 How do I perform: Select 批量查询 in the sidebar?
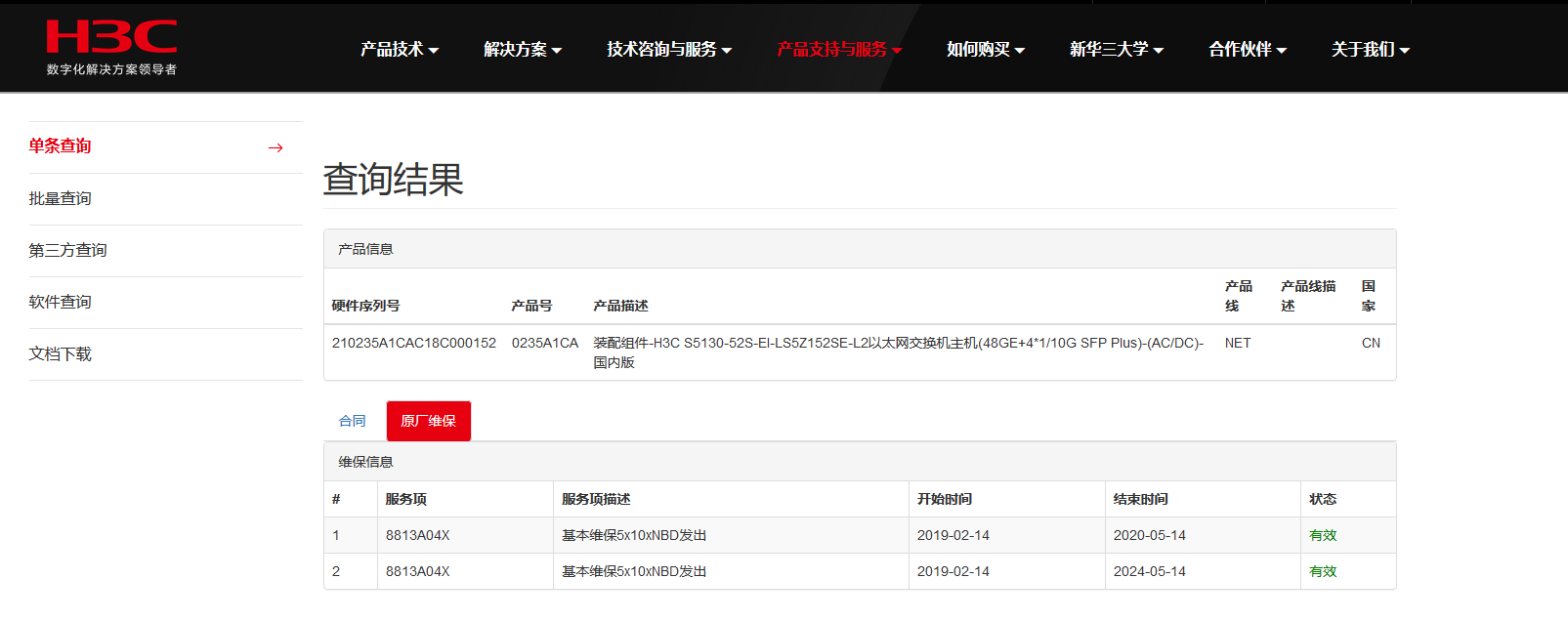(60, 198)
